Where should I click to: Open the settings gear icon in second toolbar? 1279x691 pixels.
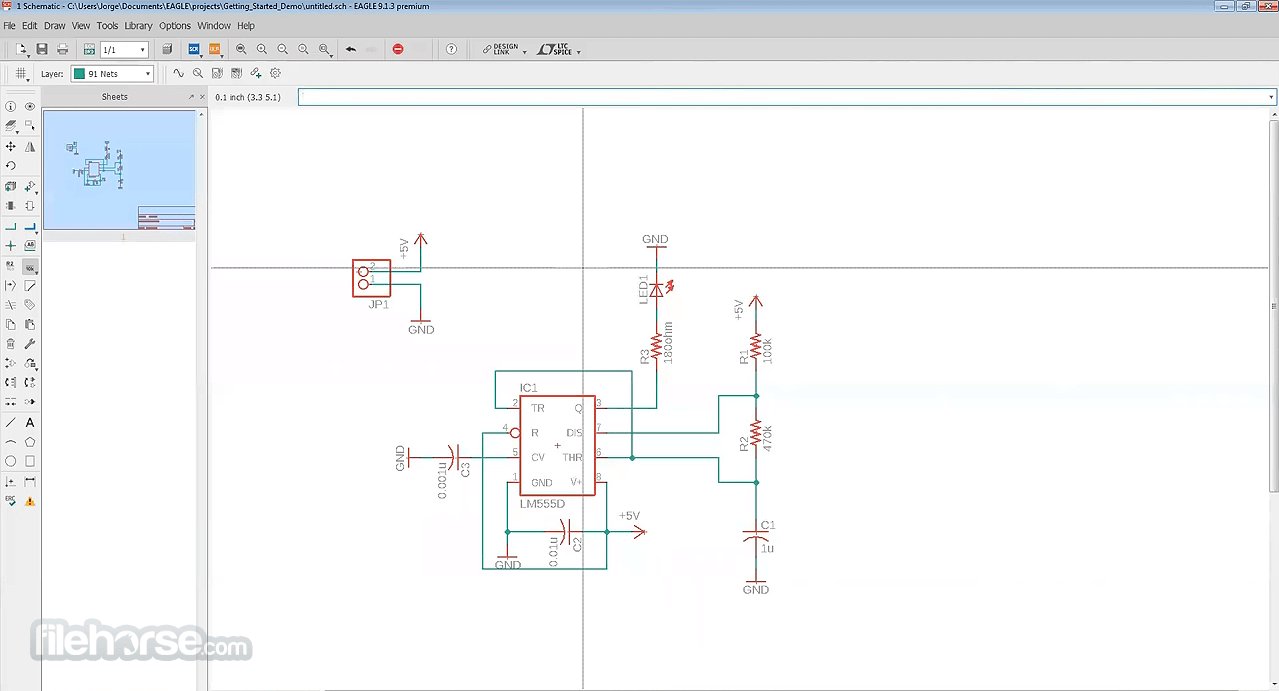coord(275,73)
